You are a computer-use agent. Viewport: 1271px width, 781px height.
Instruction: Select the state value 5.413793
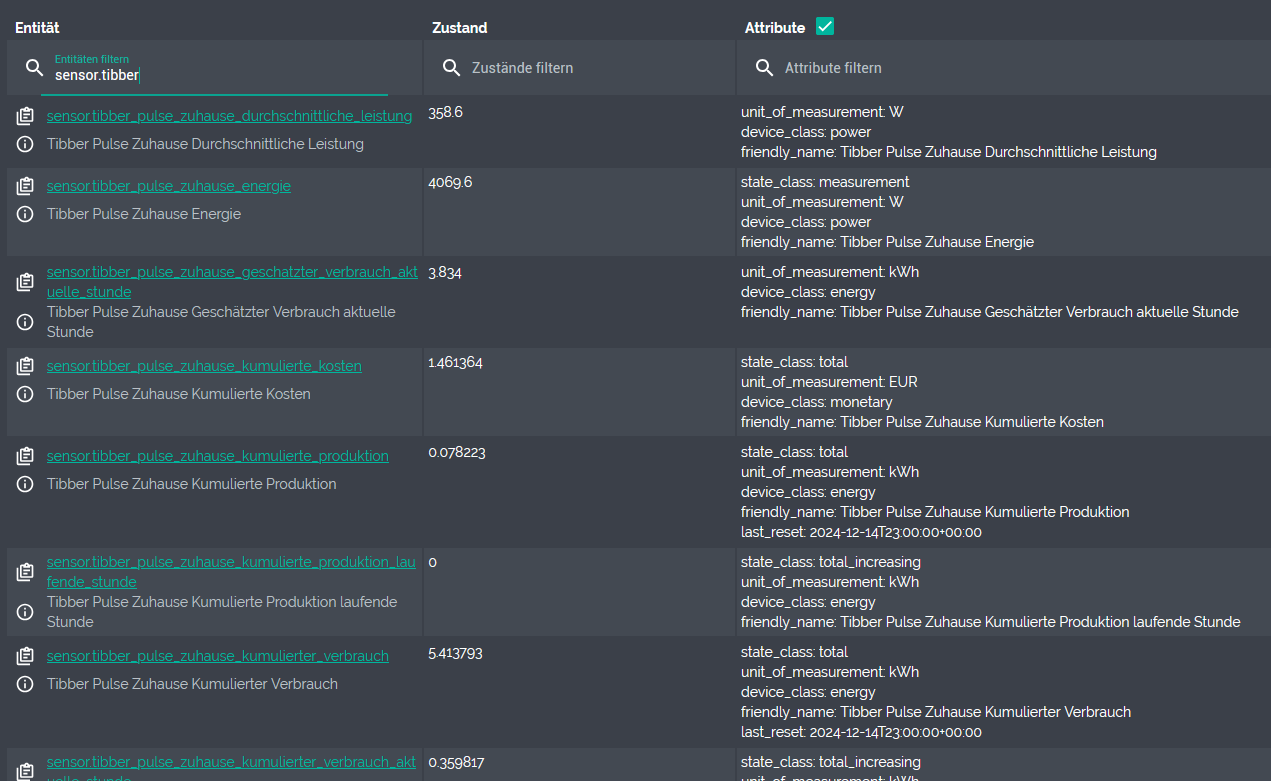pos(456,652)
